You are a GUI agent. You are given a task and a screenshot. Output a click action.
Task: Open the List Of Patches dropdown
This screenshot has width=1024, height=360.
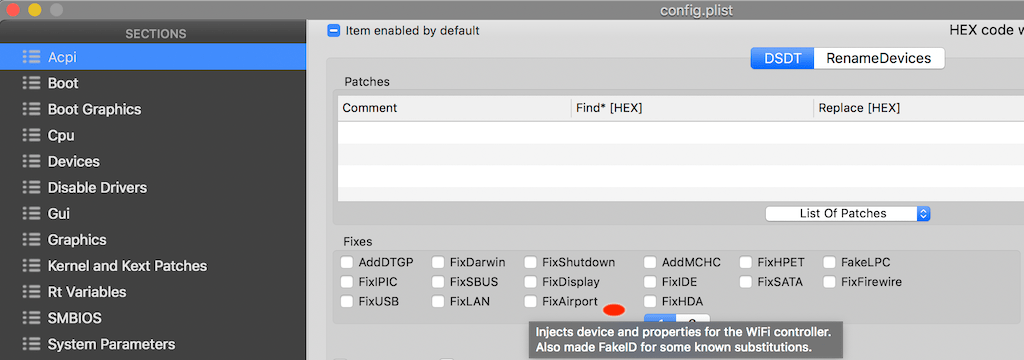coord(848,214)
